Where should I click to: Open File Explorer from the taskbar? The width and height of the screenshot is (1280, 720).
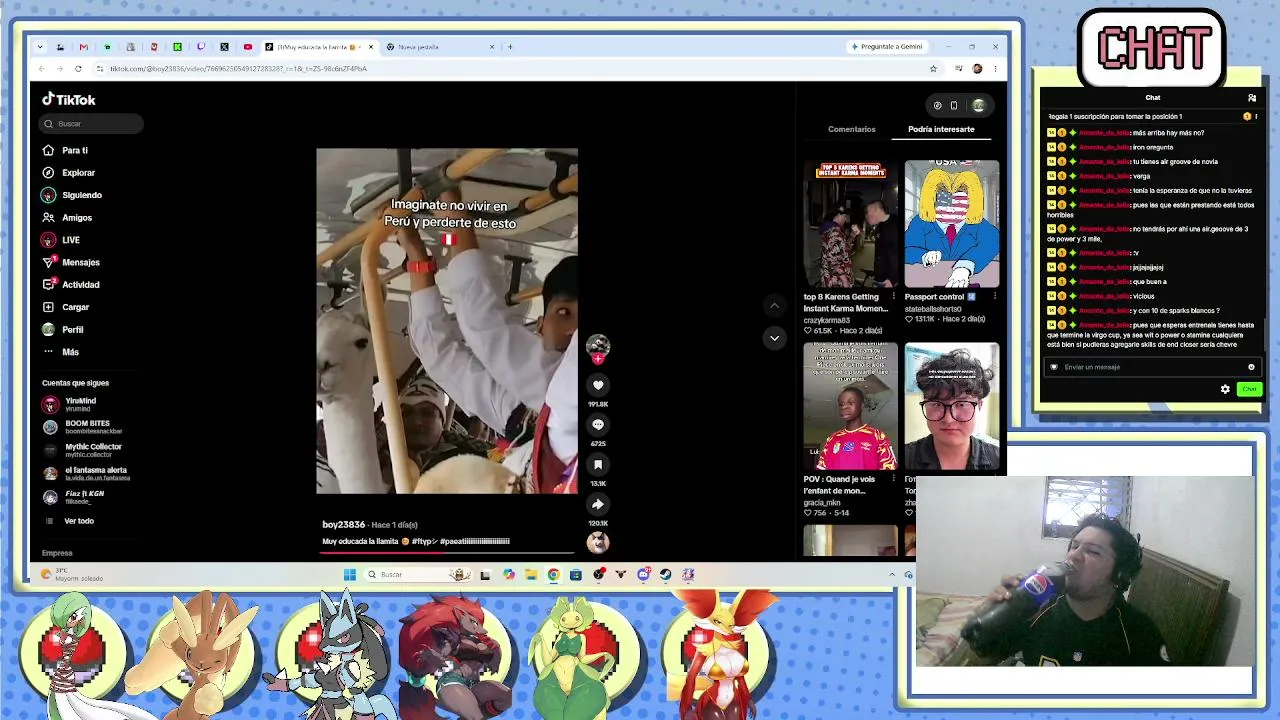tap(531, 574)
